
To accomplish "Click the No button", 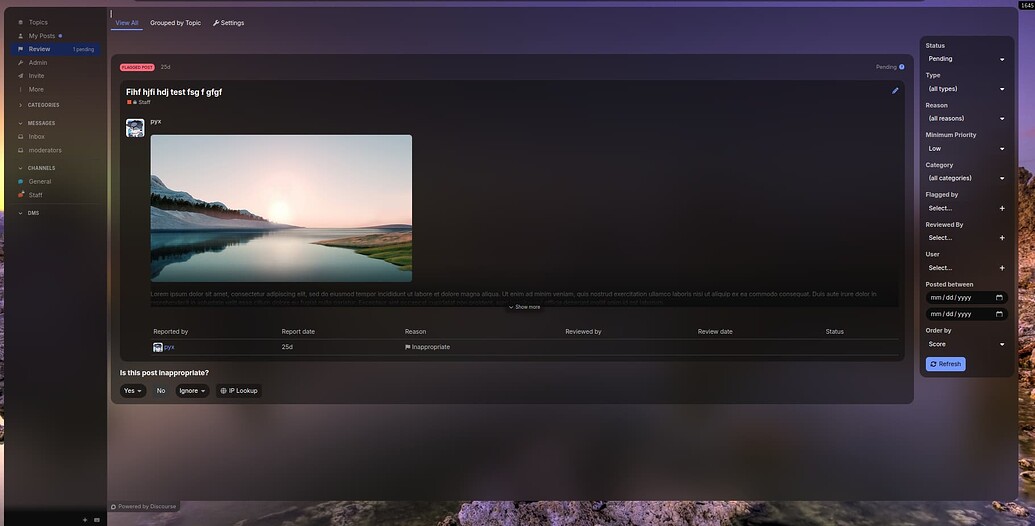I will [161, 391].
